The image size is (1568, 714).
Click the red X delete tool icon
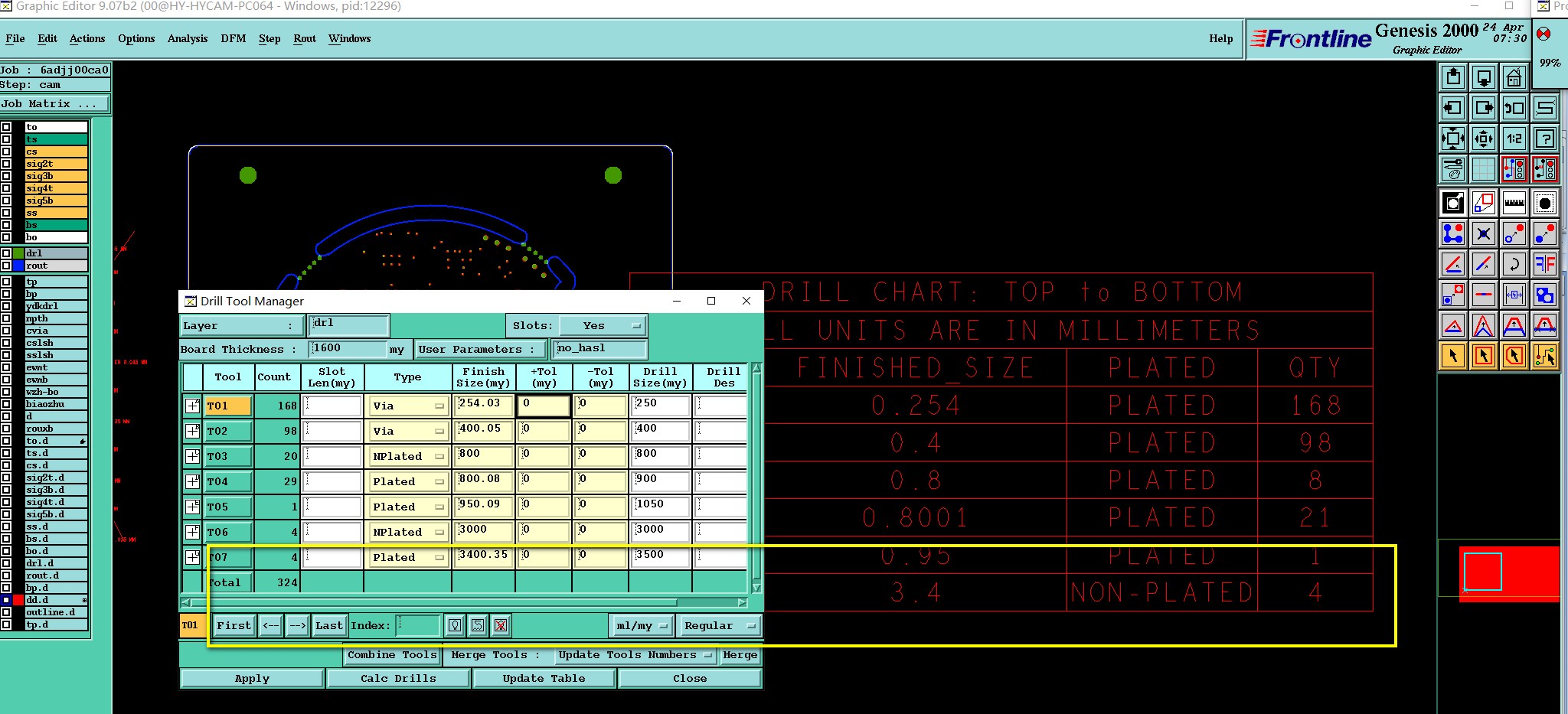[501, 625]
